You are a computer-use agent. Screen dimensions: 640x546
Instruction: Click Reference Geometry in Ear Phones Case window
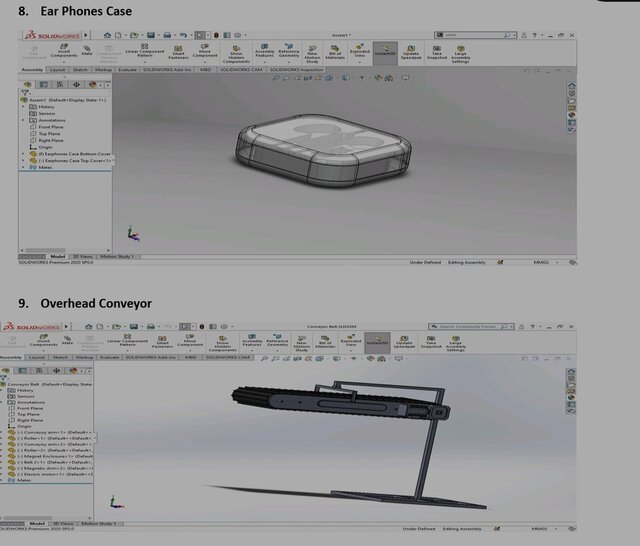tap(289, 51)
